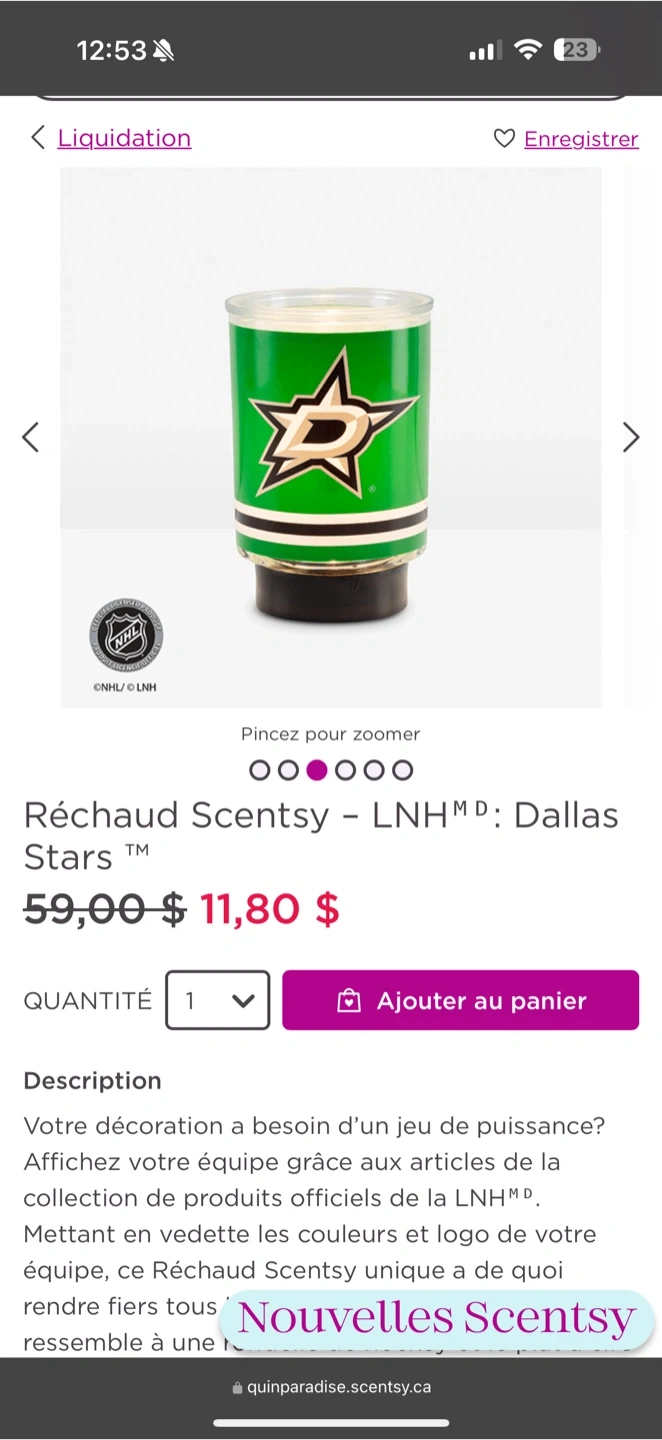Tap the shopping bag icon in cart button
Image resolution: width=662 pixels, height=1440 pixels.
tap(349, 1001)
